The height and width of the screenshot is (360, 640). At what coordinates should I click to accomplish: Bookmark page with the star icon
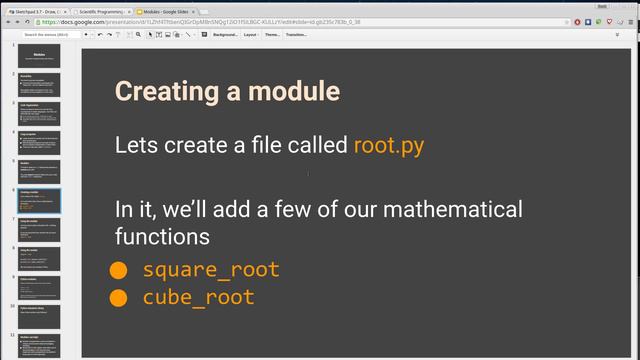pyautogui.click(x=567, y=22)
